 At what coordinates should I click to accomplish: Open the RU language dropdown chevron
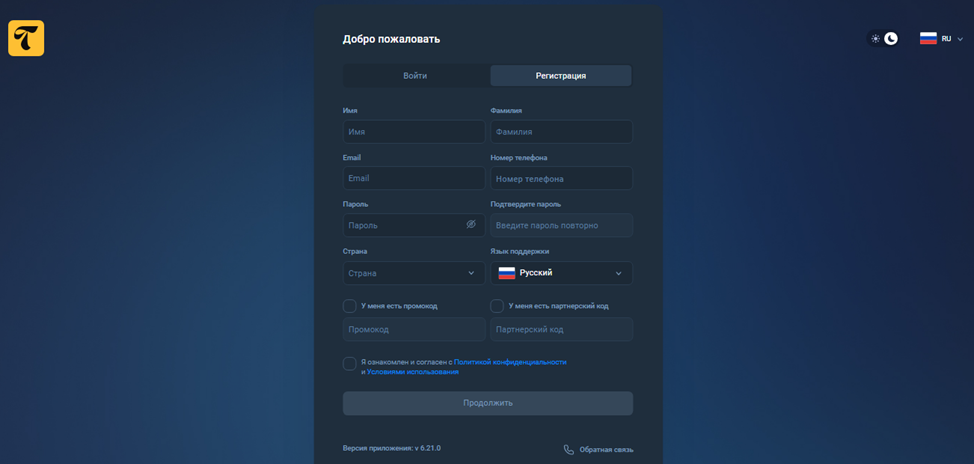(960, 39)
